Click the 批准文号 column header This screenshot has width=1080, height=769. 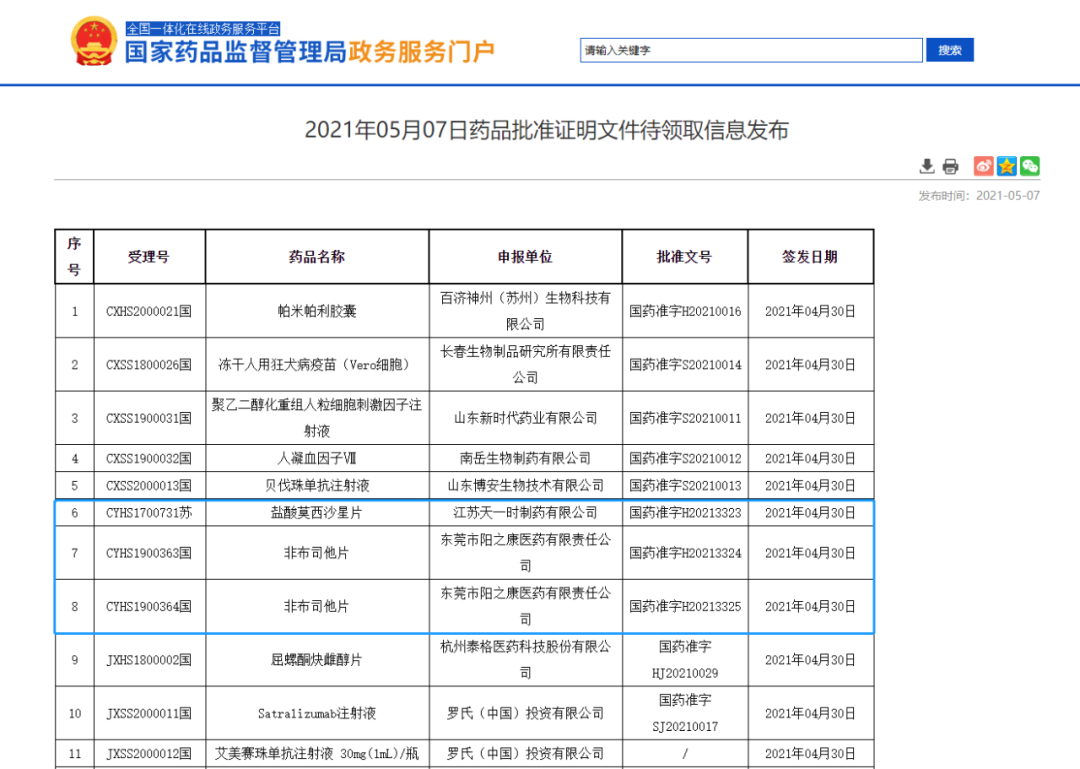pyautogui.click(x=684, y=257)
